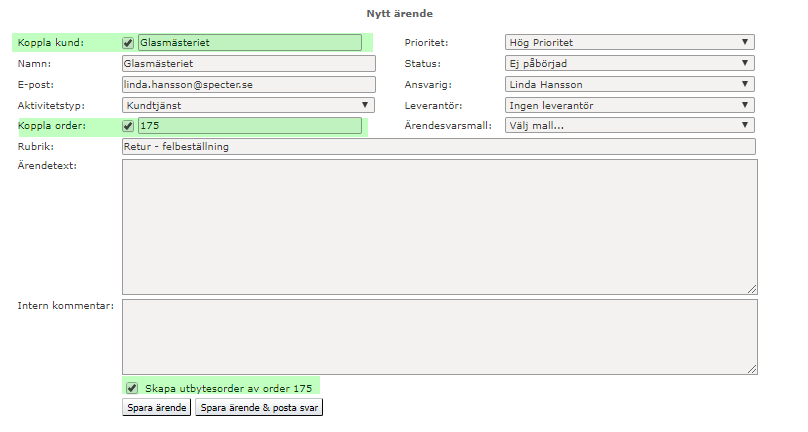Open the Aktivitetstyp dropdown showing Kundtjänst
Image resolution: width=808 pixels, height=432 pixels.
pos(247,105)
